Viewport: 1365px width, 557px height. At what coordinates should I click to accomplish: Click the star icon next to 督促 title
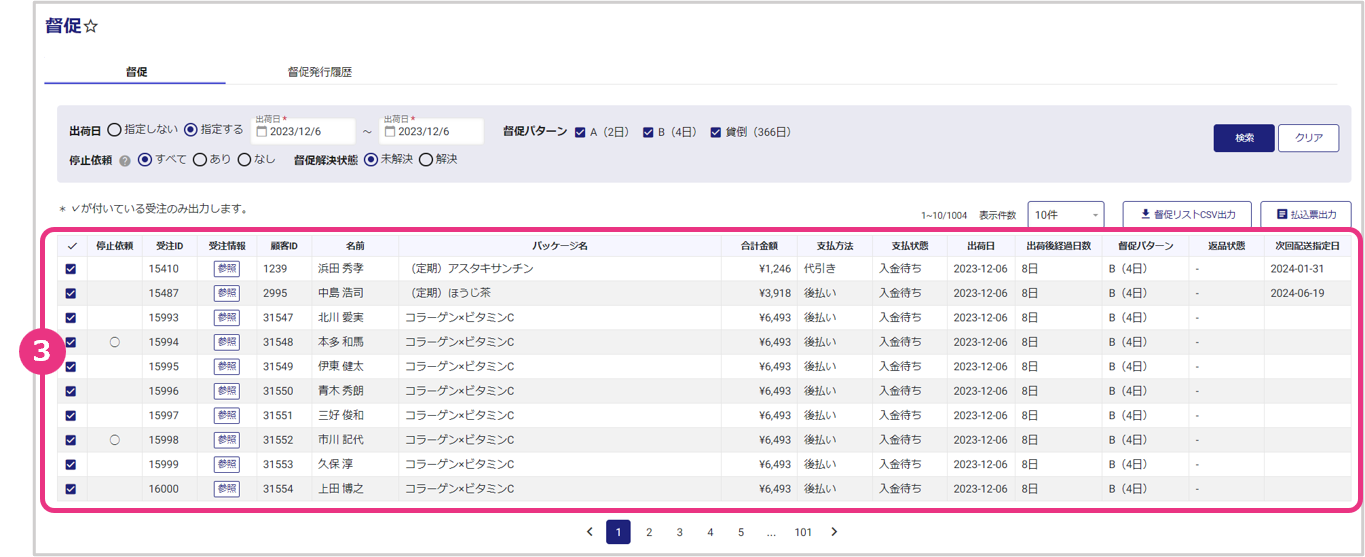point(91,27)
